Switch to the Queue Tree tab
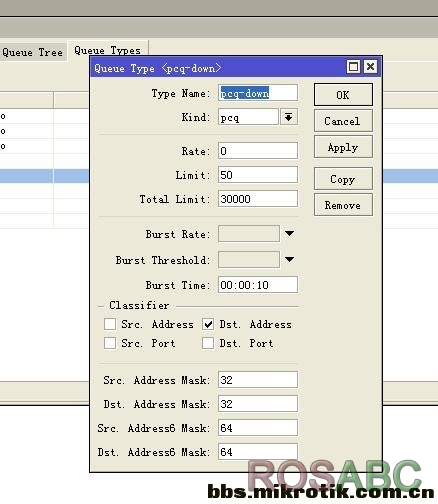Screen dimensions: 438x504 pyautogui.click(x=32, y=52)
